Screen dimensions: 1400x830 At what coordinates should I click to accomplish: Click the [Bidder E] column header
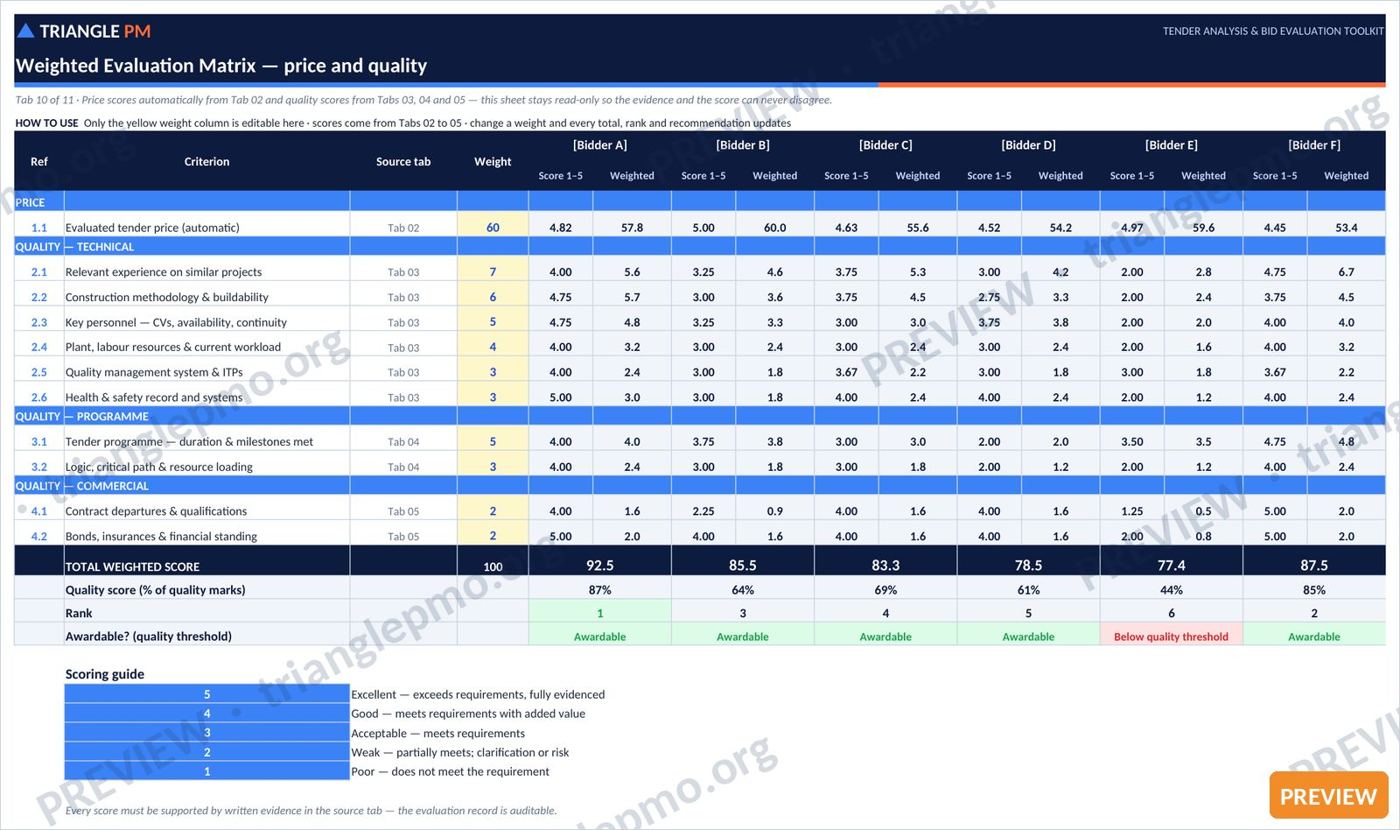(1171, 145)
